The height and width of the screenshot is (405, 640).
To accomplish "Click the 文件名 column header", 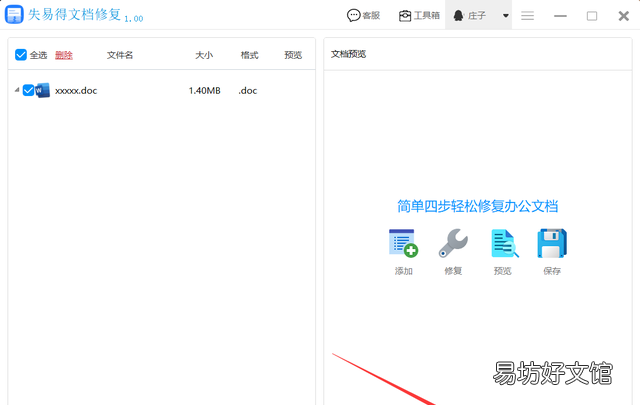I will pos(120,55).
